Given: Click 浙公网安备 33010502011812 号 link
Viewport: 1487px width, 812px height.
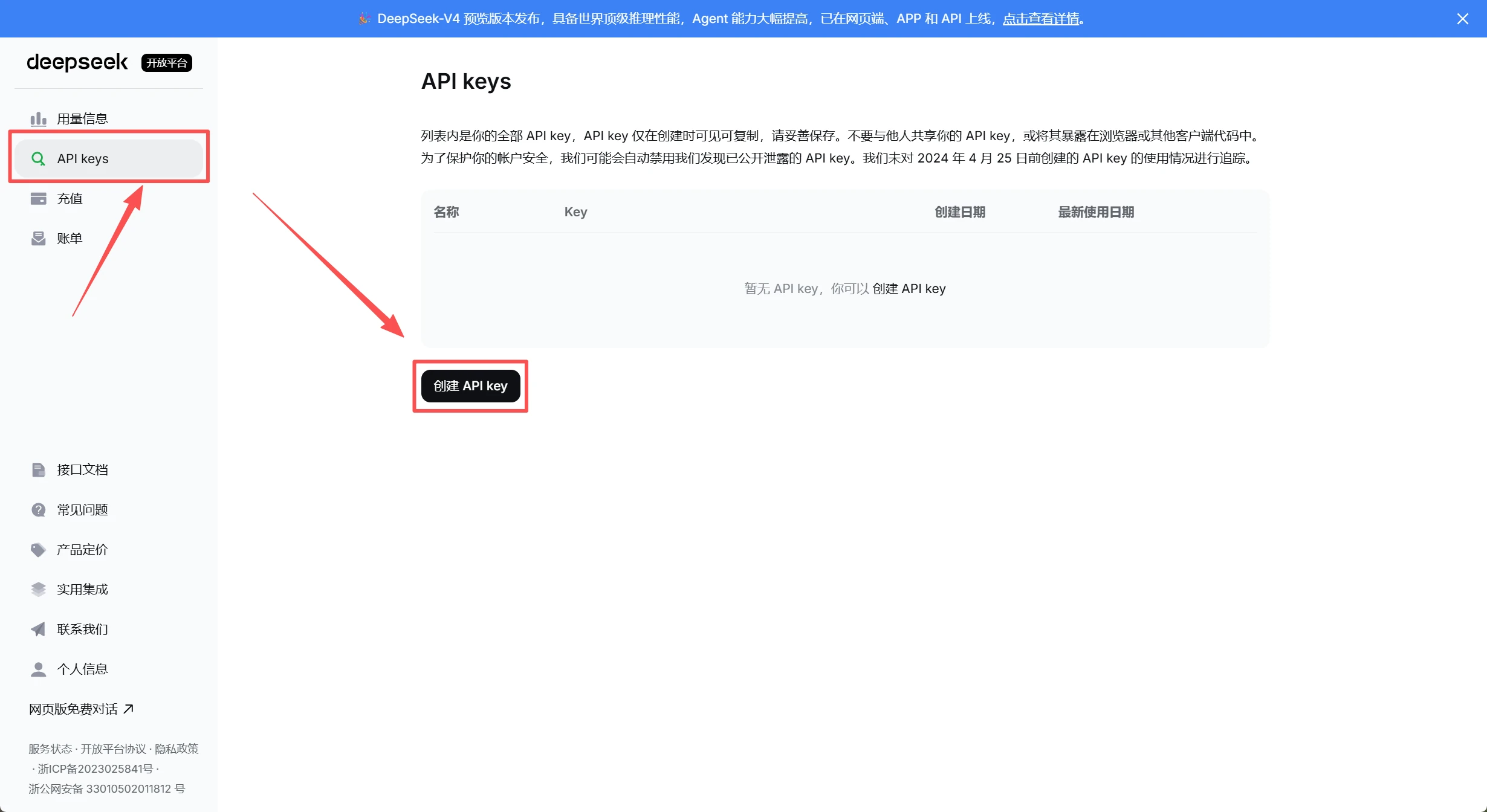Looking at the screenshot, I should pyautogui.click(x=106, y=788).
